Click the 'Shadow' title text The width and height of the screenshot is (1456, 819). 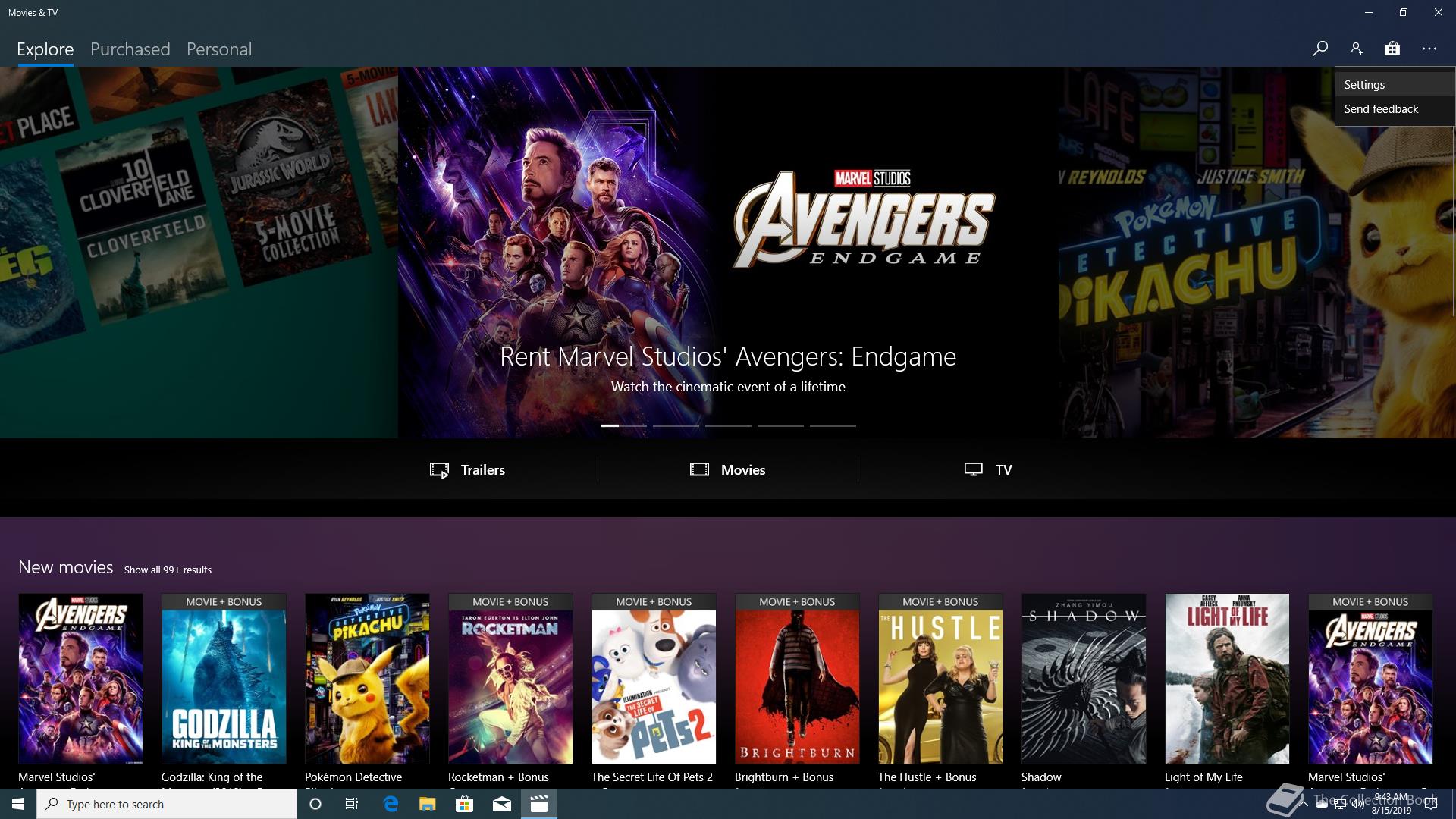1041,777
